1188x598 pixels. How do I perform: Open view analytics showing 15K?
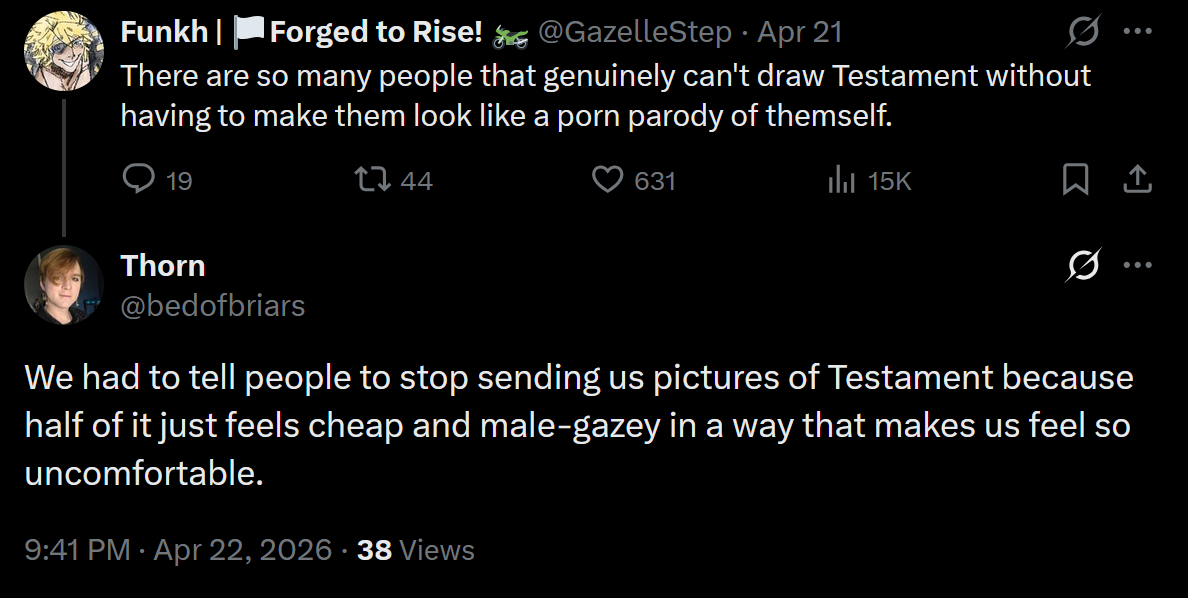click(x=840, y=180)
